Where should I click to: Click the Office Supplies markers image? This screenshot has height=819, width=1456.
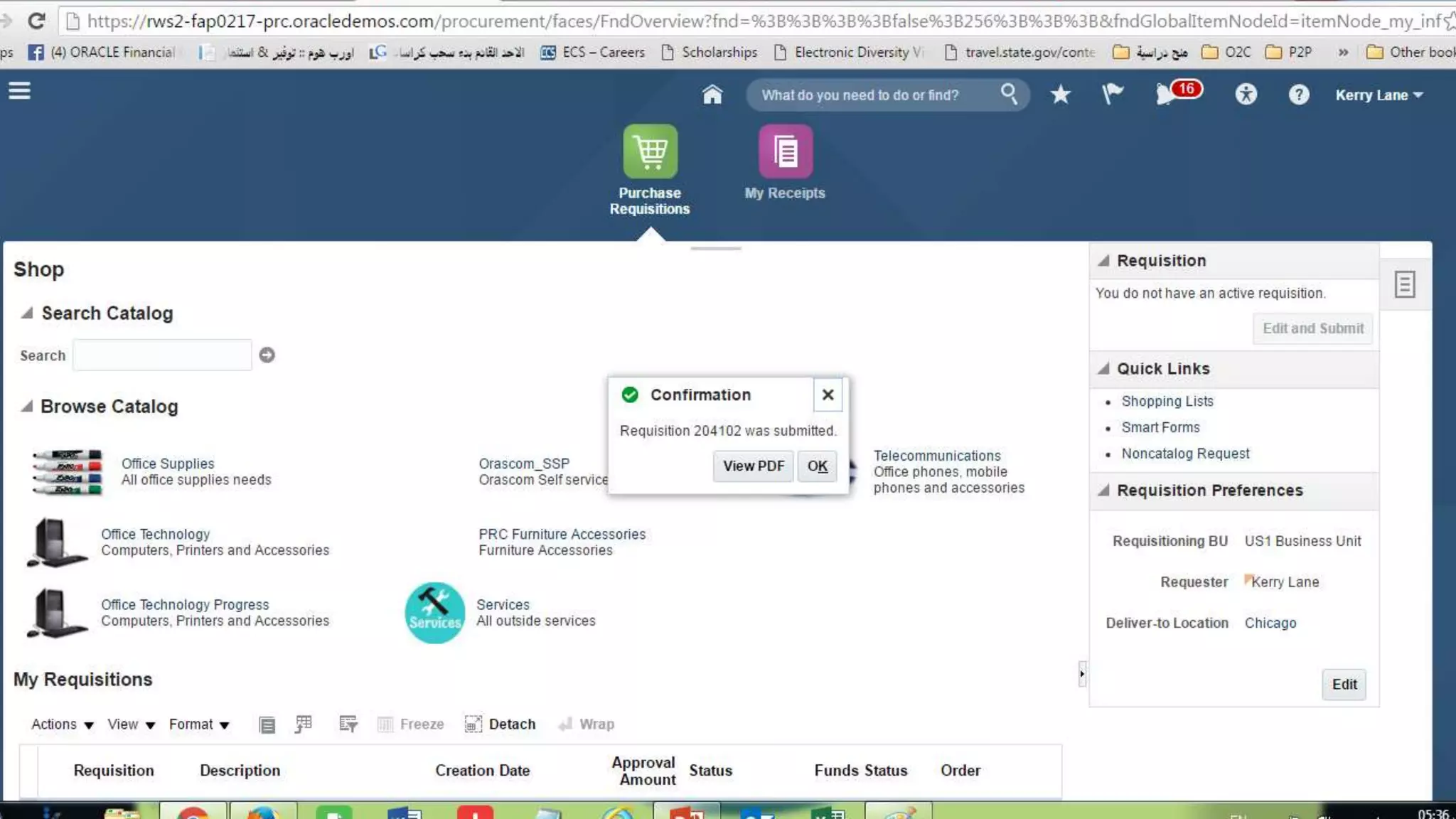(68, 471)
